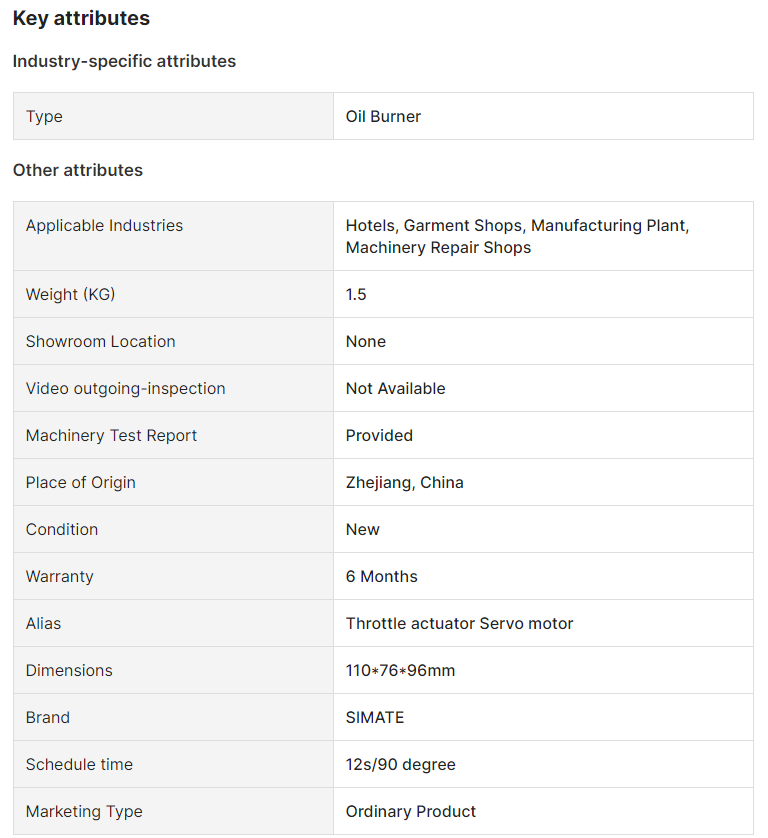This screenshot has height=838, width=768.
Task: Click the Condition row label
Action: pyautogui.click(x=62, y=530)
